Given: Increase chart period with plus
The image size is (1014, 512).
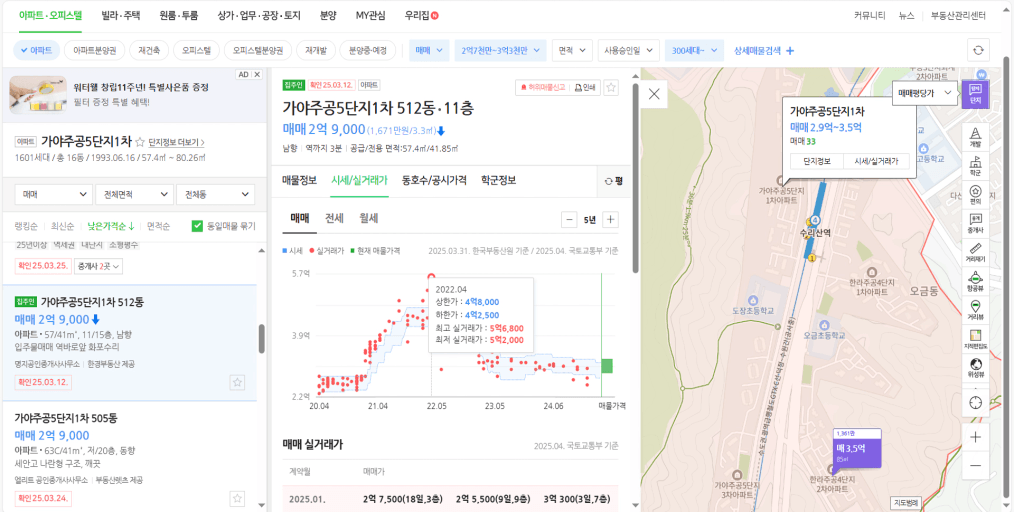Looking at the screenshot, I should point(610,219).
